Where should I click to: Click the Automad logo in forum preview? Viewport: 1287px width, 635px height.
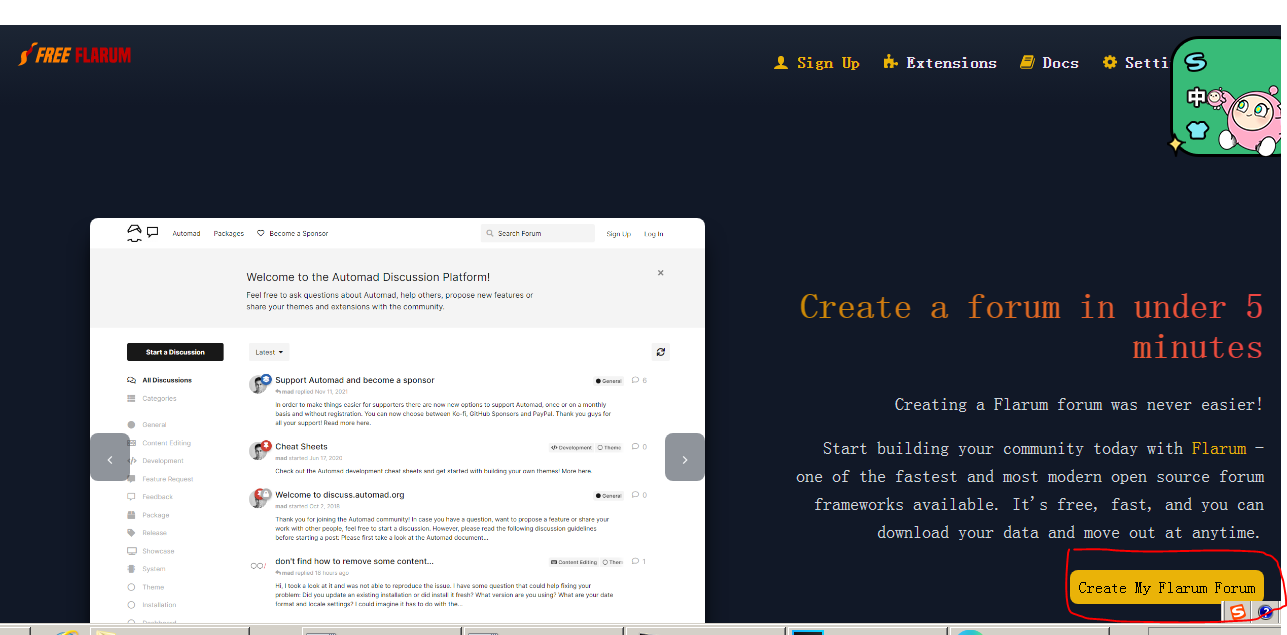135,233
